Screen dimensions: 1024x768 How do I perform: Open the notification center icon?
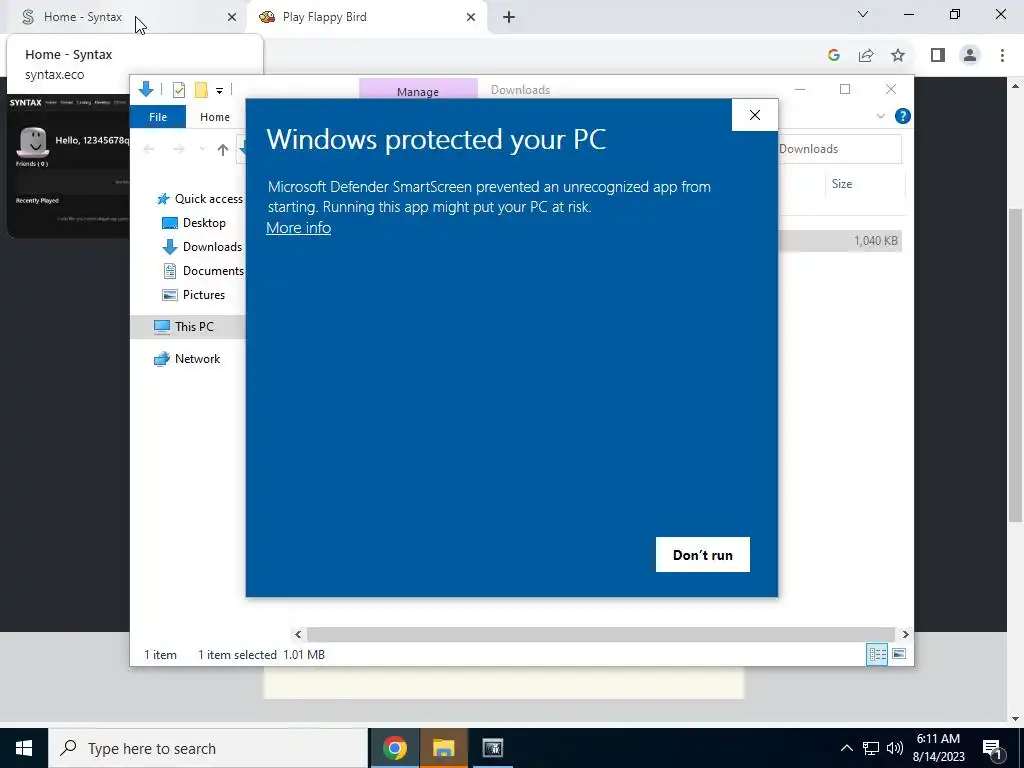click(x=991, y=748)
